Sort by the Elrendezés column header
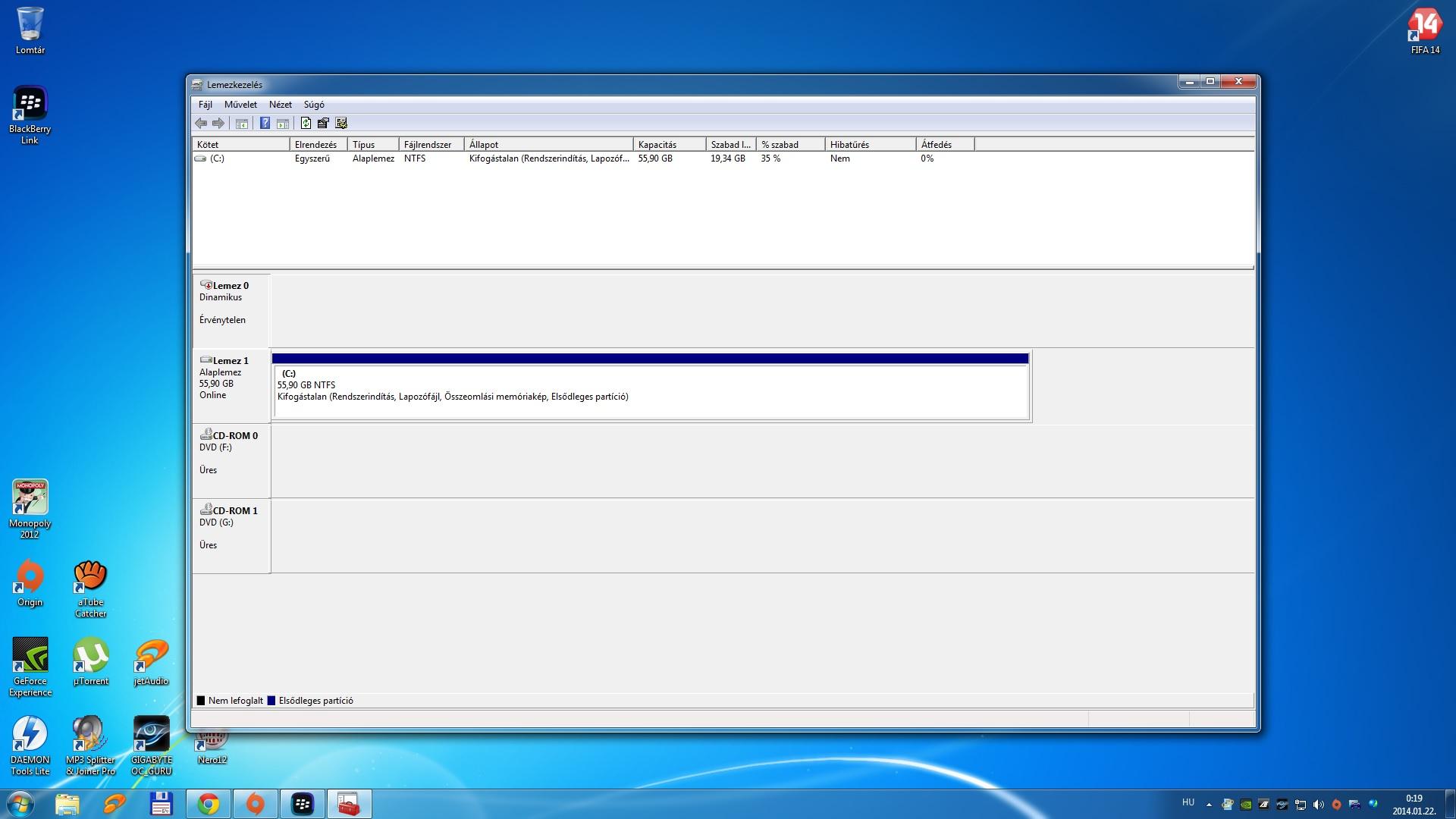 (318, 144)
